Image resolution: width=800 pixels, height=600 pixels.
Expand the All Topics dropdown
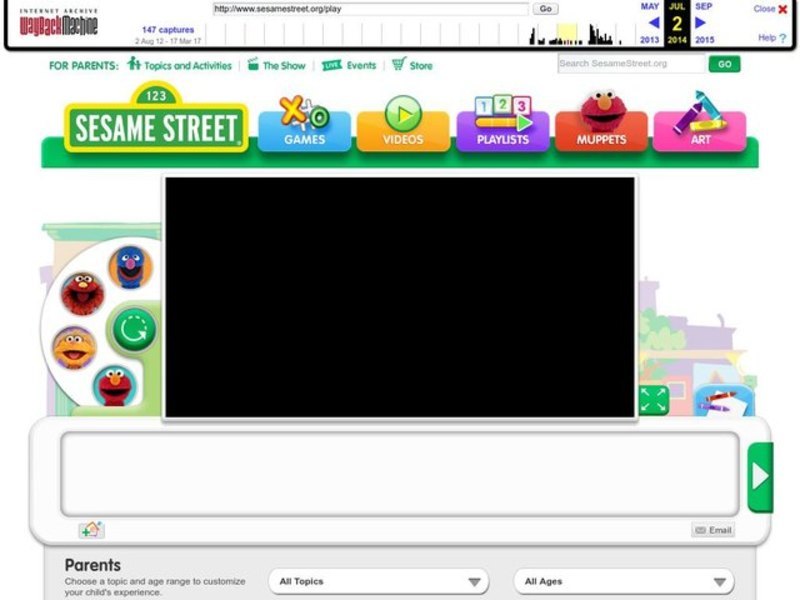click(x=378, y=581)
